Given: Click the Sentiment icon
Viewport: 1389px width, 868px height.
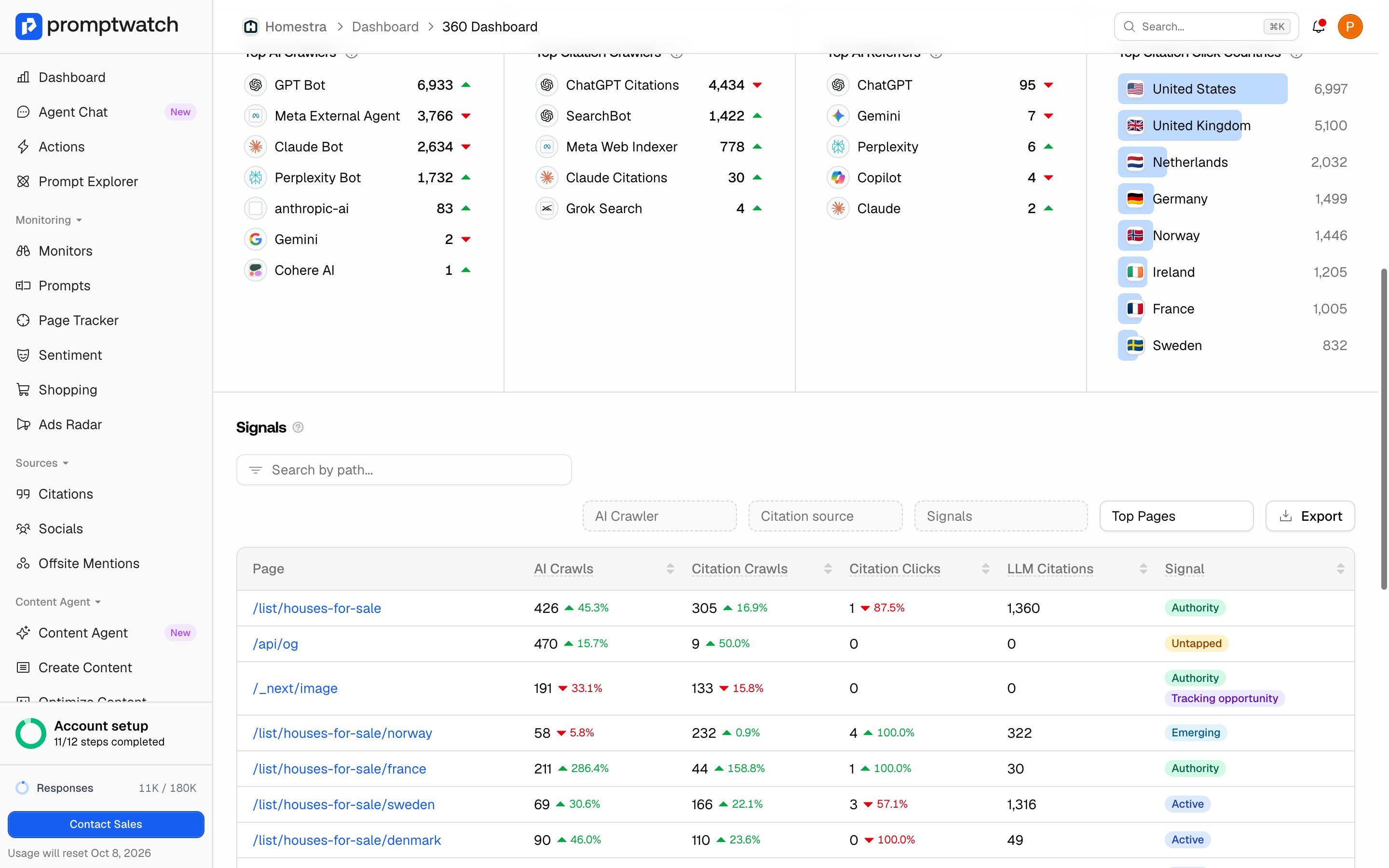Looking at the screenshot, I should (23, 355).
